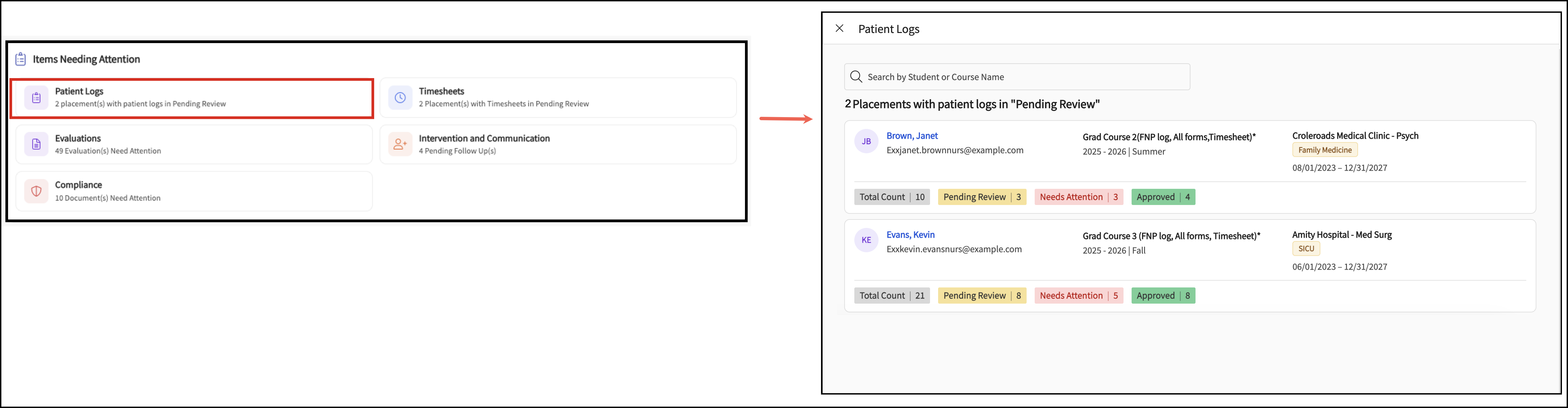The image size is (1568, 408).
Task: Click the KE avatar for Kevin Evans
Action: tap(866, 240)
